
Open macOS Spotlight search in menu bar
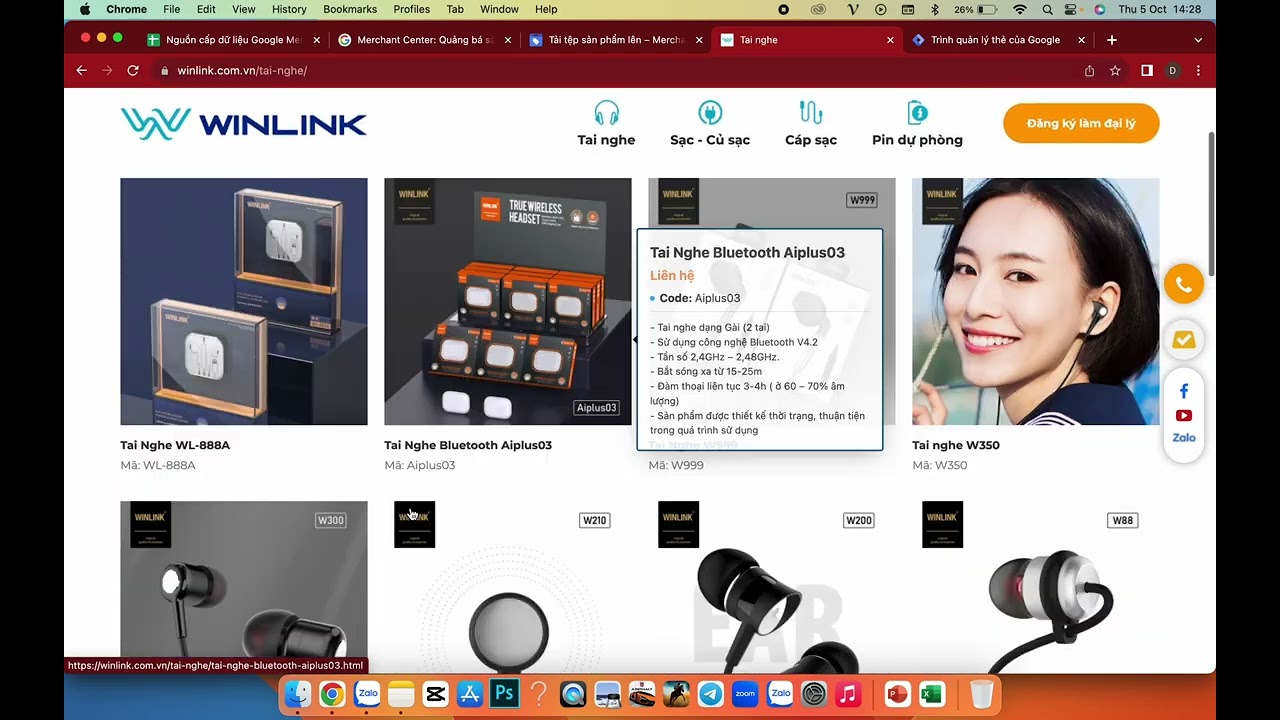[x=1047, y=9]
